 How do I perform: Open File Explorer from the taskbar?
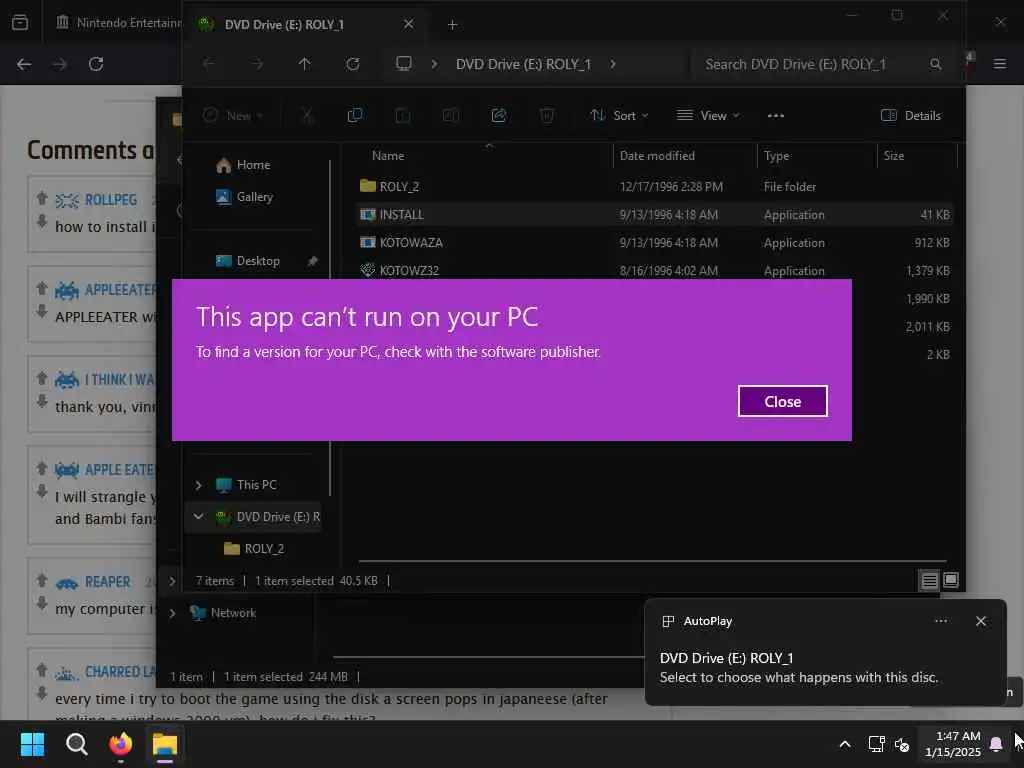coord(165,744)
